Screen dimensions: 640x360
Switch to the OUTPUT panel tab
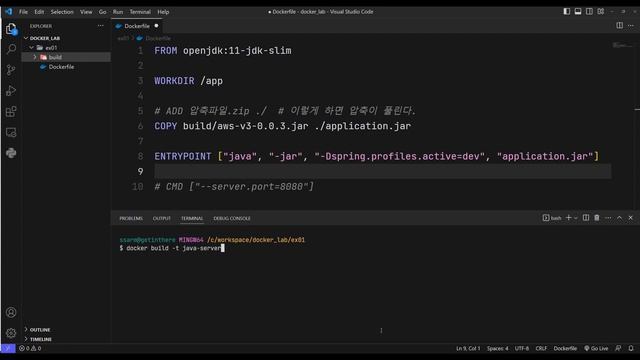(162, 218)
